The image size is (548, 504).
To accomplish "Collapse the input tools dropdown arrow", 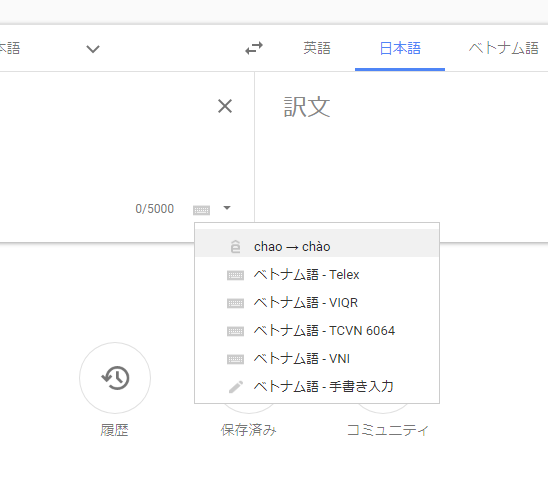I will [227, 208].
